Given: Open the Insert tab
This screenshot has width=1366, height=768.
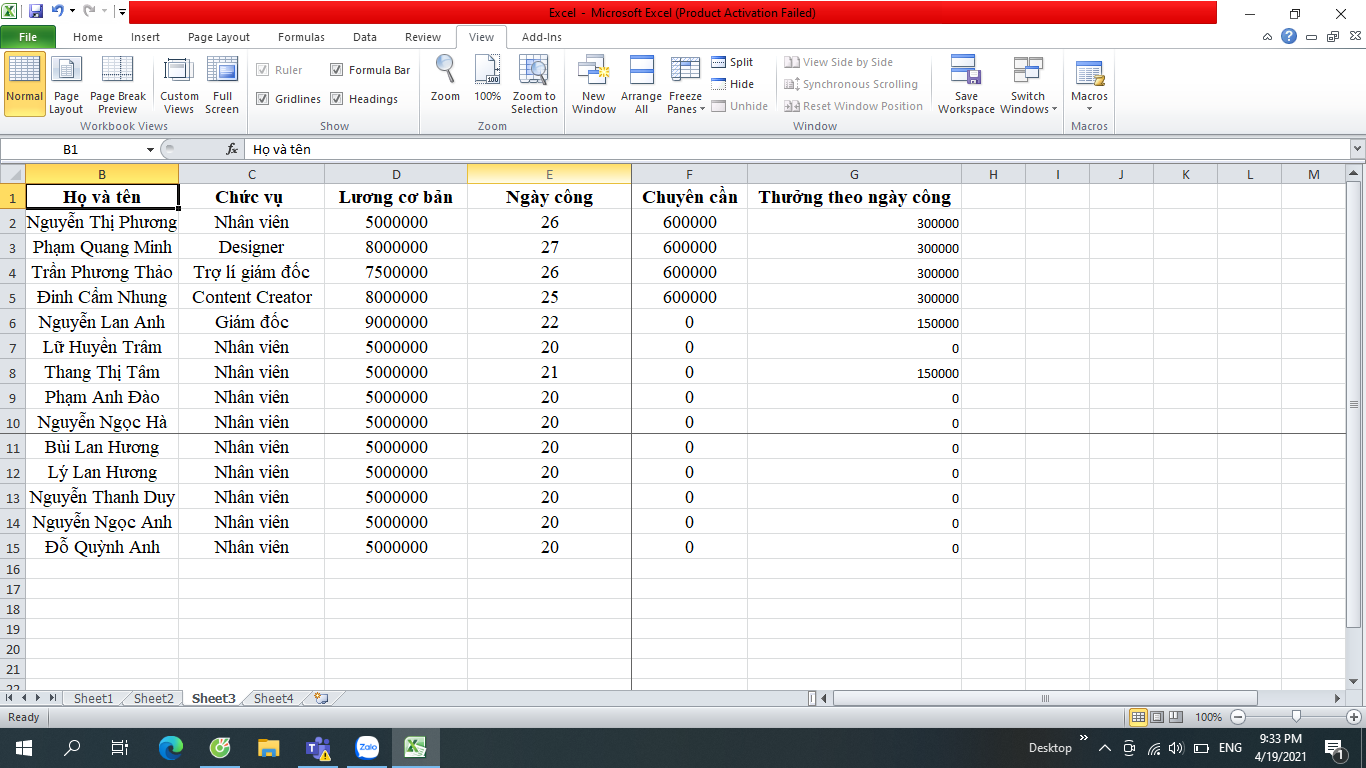Looking at the screenshot, I should (x=145, y=37).
